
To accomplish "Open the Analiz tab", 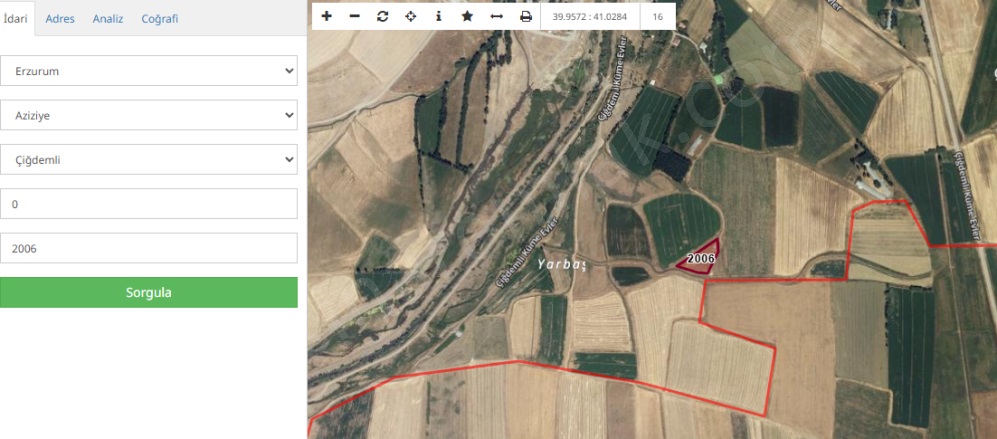I will click(108, 19).
